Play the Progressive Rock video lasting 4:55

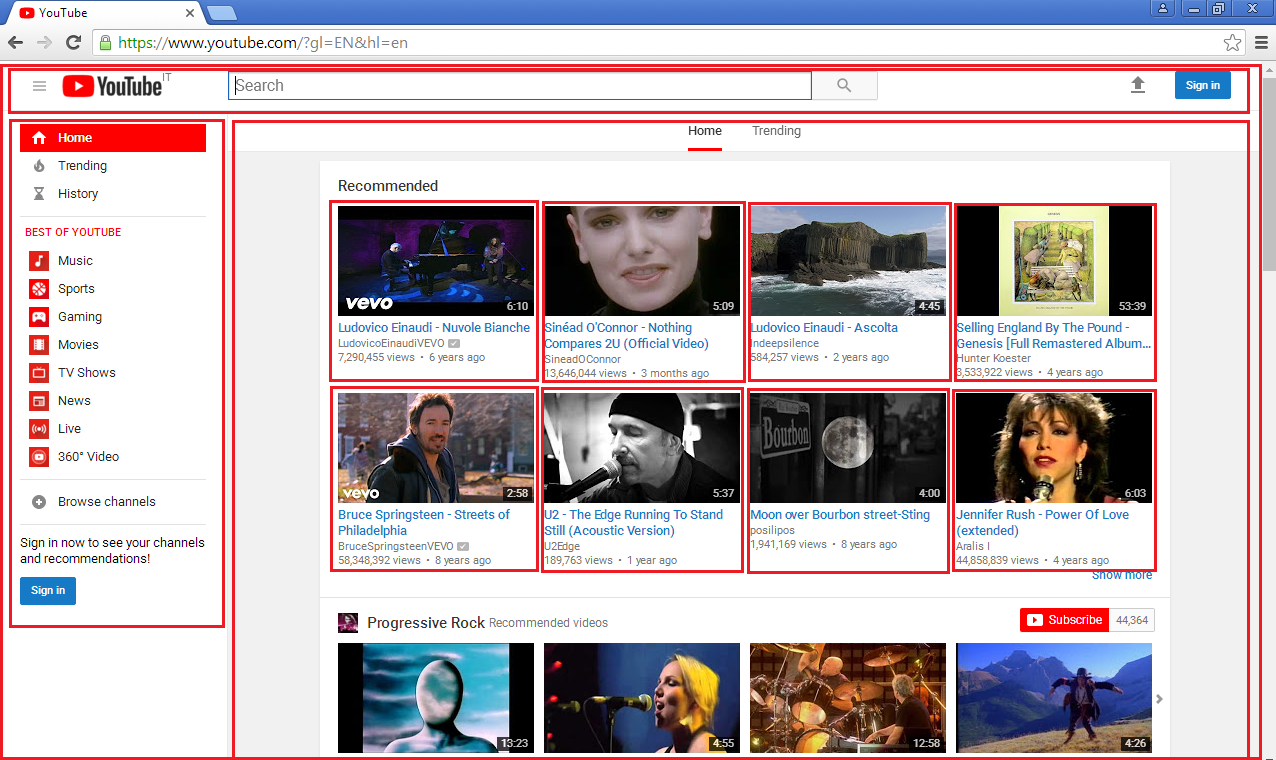642,698
